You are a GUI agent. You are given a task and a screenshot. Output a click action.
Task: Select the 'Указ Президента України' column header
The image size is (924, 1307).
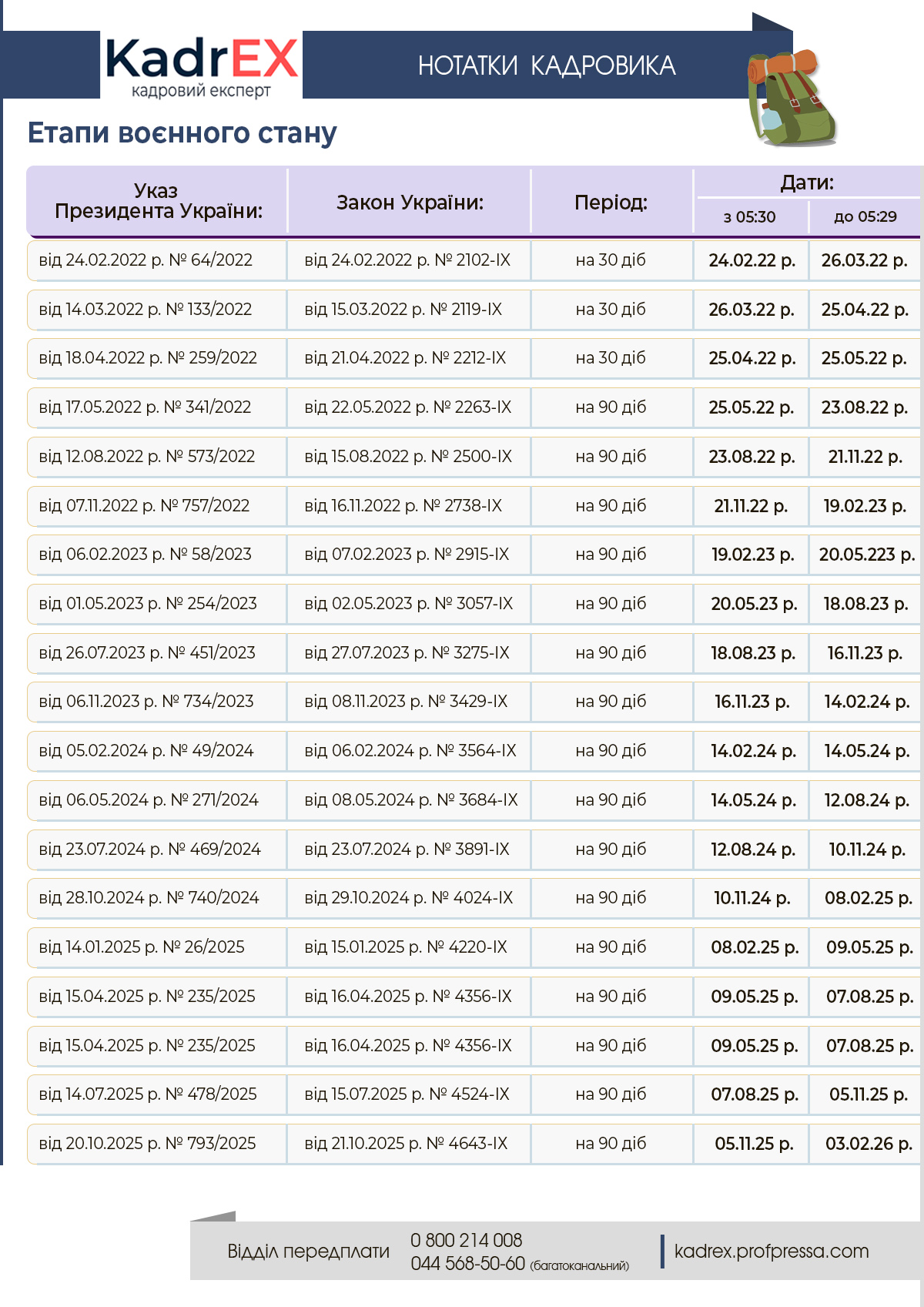click(x=158, y=201)
